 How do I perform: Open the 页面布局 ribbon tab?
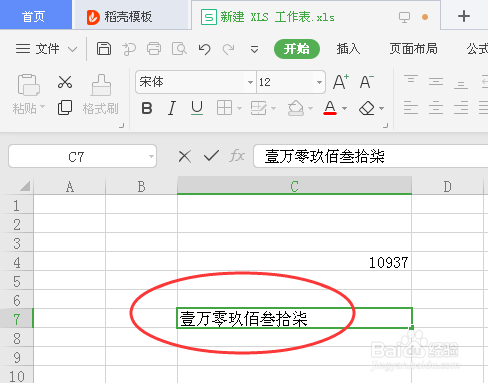pyautogui.click(x=413, y=49)
